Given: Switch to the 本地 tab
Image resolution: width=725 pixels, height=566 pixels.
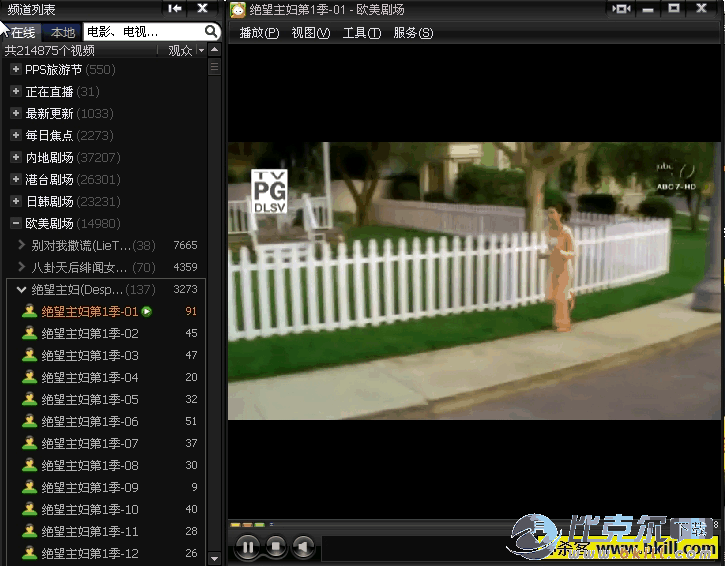Looking at the screenshot, I should point(62,32).
